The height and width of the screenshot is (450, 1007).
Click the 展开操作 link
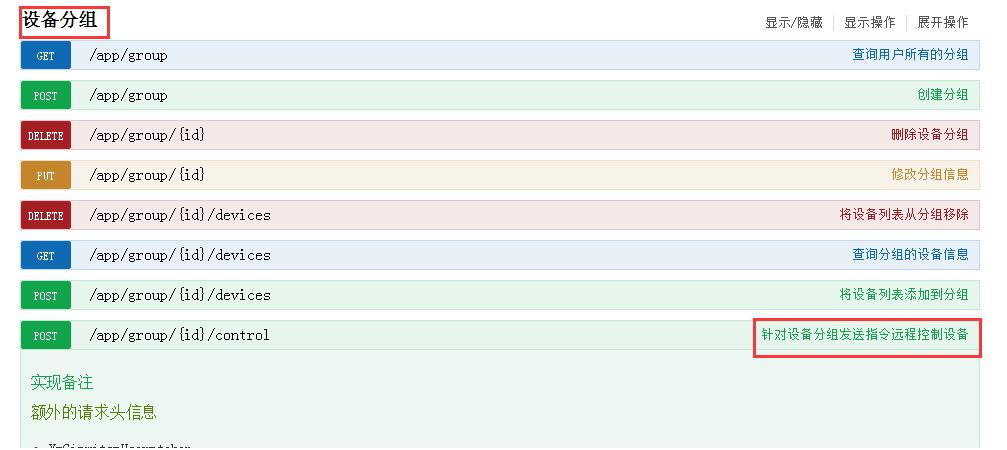click(942, 22)
